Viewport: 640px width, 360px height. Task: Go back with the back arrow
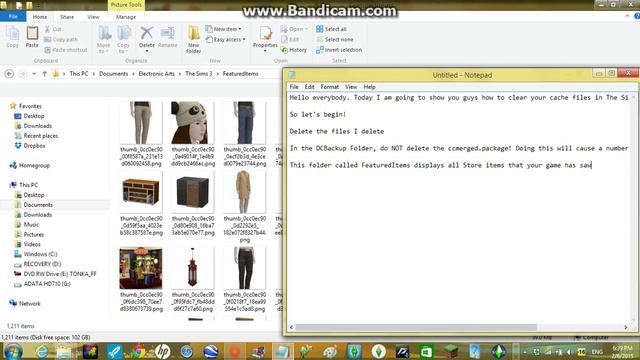pyautogui.click(x=9, y=74)
